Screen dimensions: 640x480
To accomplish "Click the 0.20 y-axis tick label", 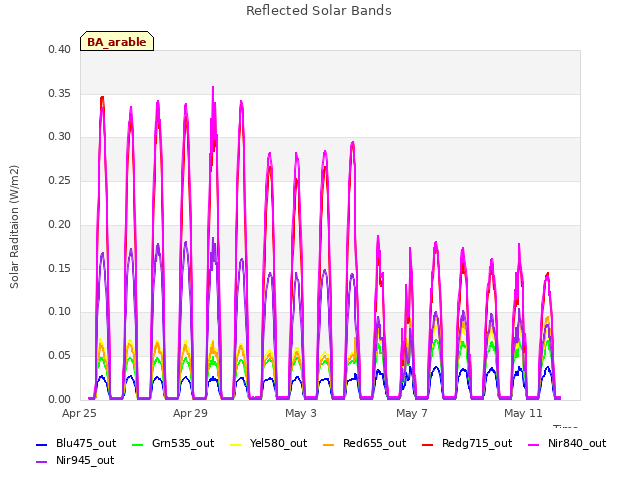I will point(59,224).
